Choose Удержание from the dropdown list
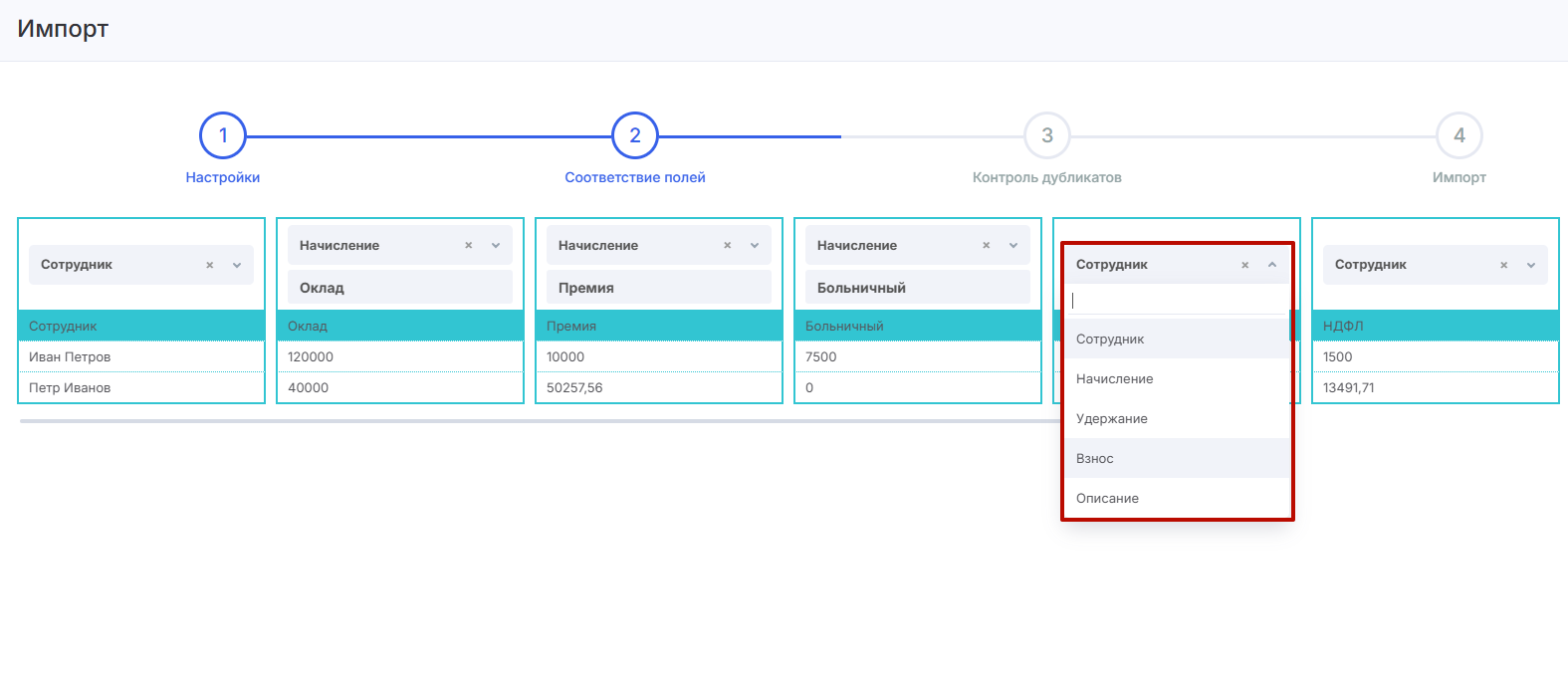The height and width of the screenshot is (682, 1568). (x=1112, y=419)
